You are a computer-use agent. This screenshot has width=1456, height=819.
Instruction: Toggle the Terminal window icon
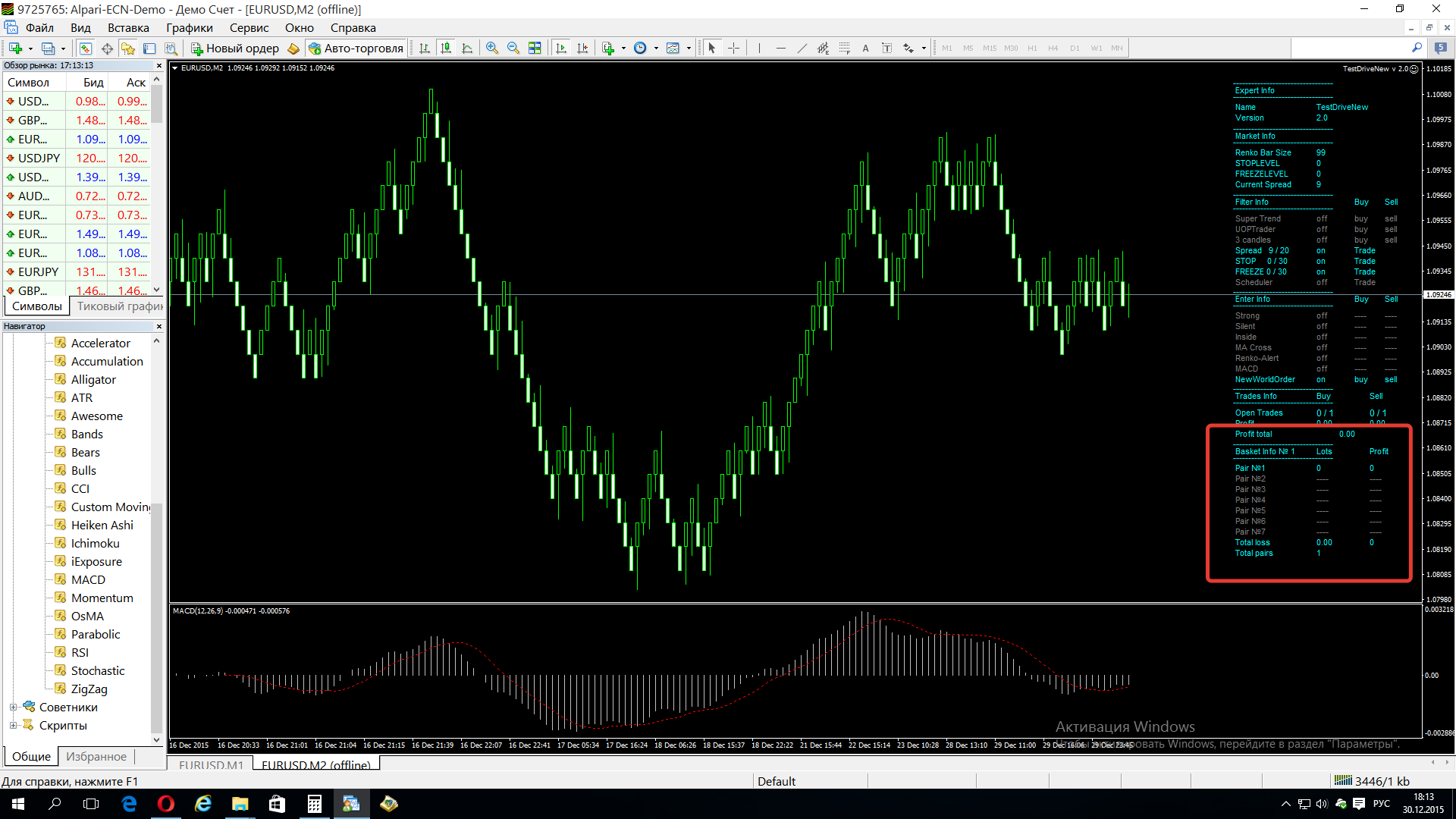tap(149, 48)
